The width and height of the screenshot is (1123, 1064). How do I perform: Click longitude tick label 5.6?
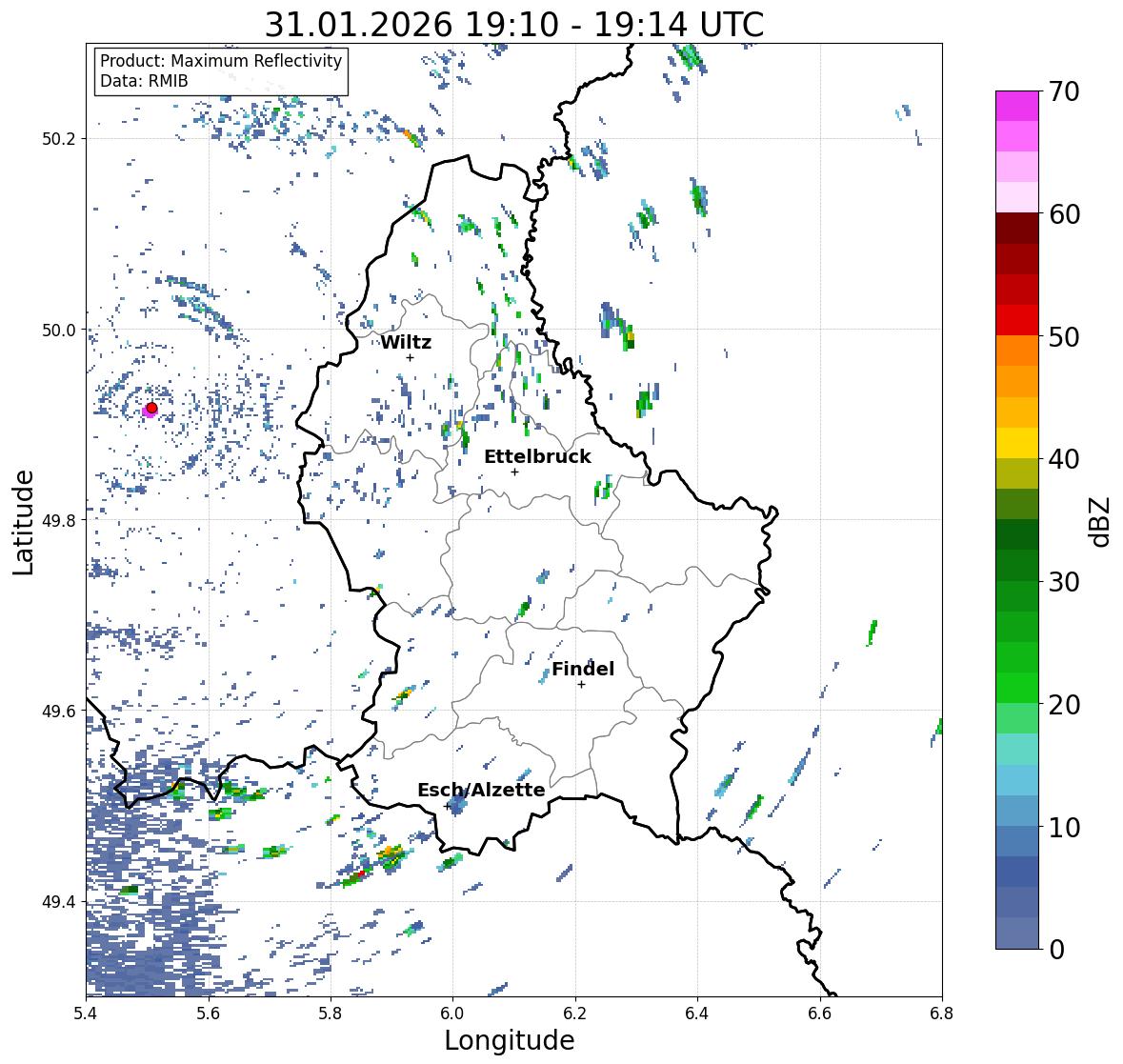click(209, 1014)
